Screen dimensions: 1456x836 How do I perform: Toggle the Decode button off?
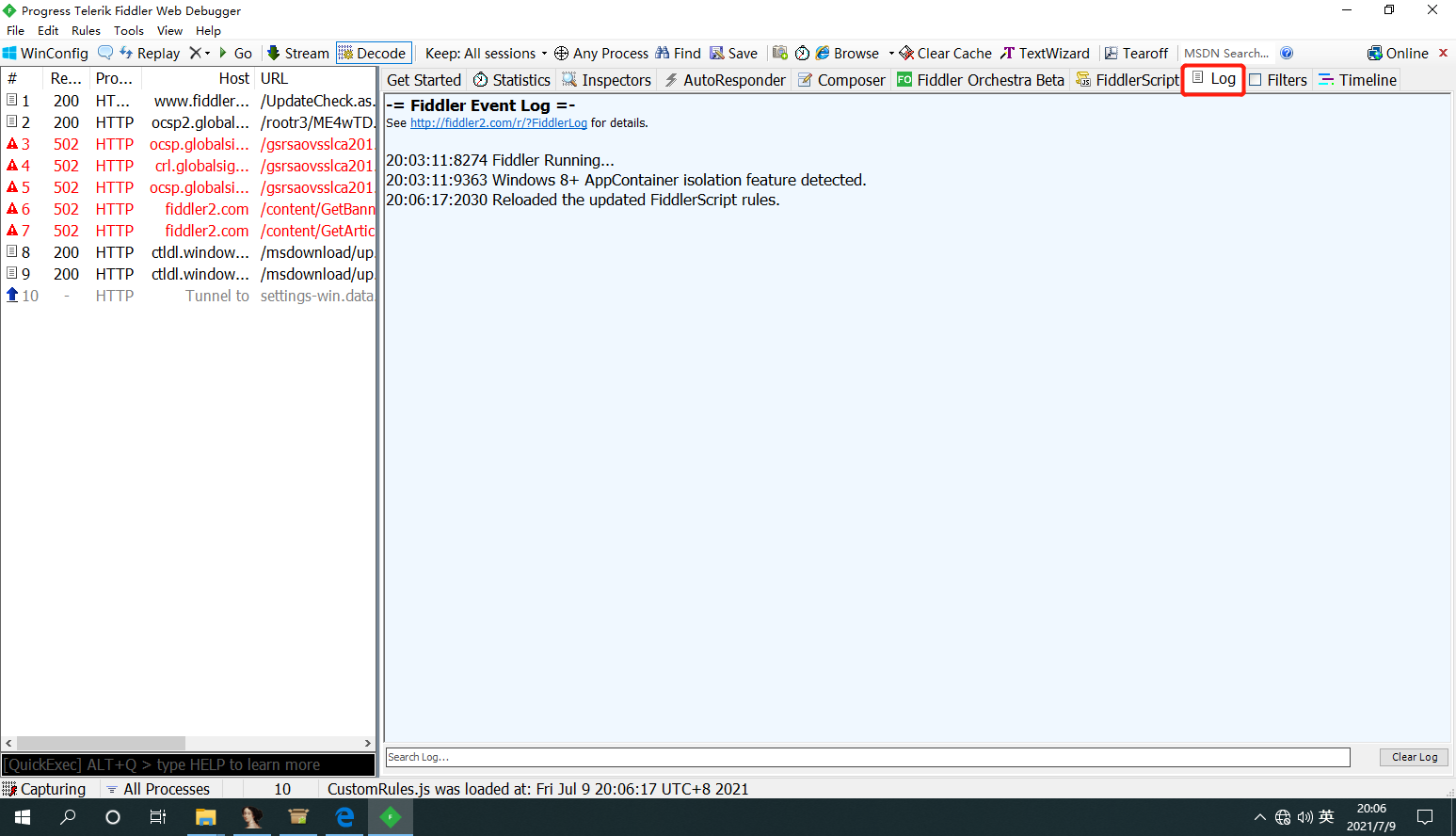[373, 54]
